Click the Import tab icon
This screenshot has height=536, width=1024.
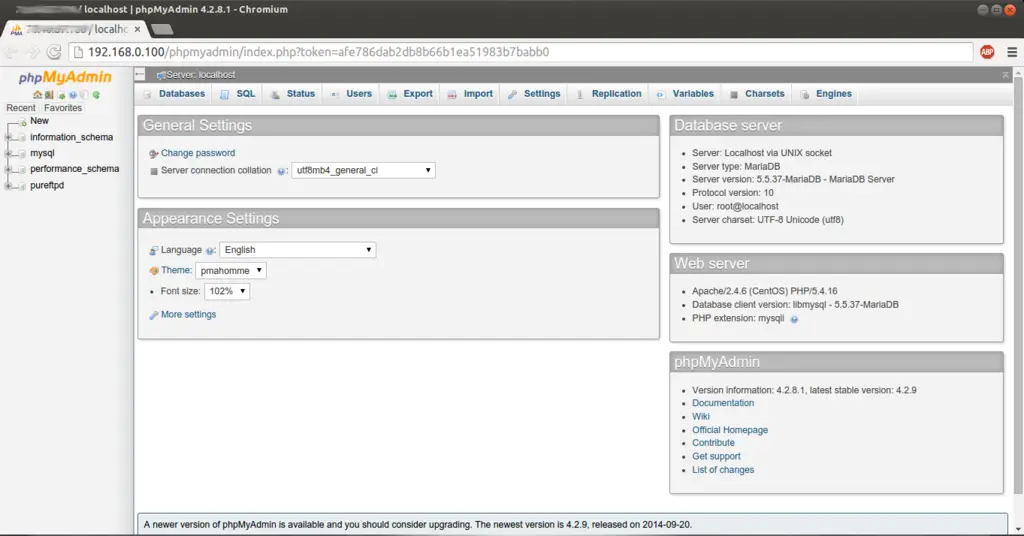click(x=452, y=95)
